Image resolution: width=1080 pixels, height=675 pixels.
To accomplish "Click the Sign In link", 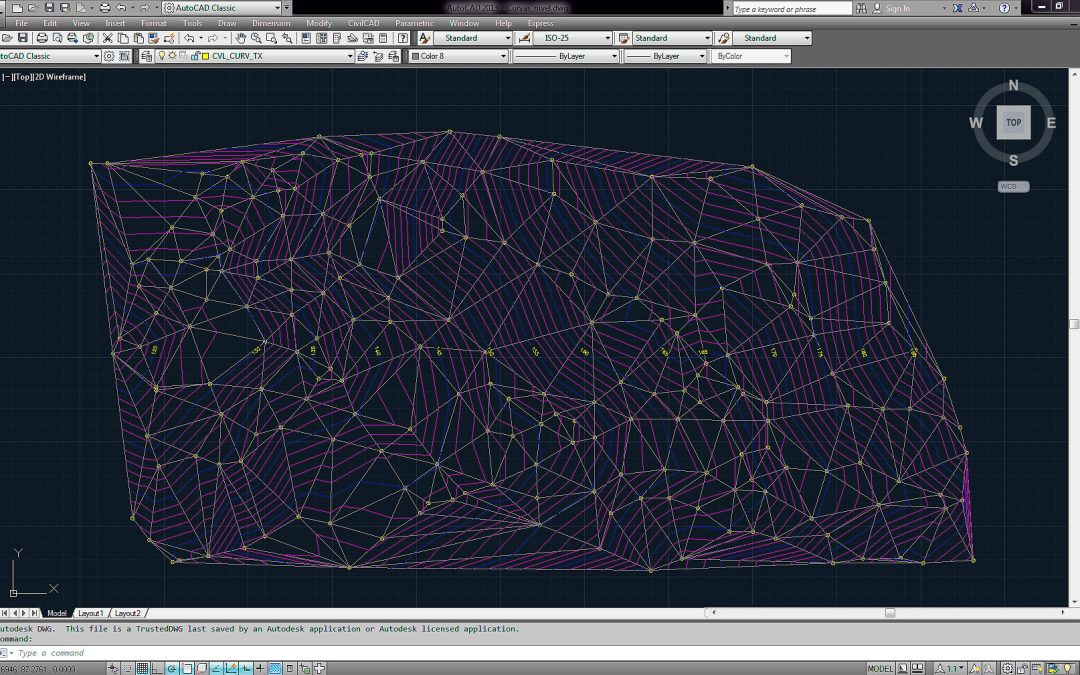I will [x=897, y=8].
